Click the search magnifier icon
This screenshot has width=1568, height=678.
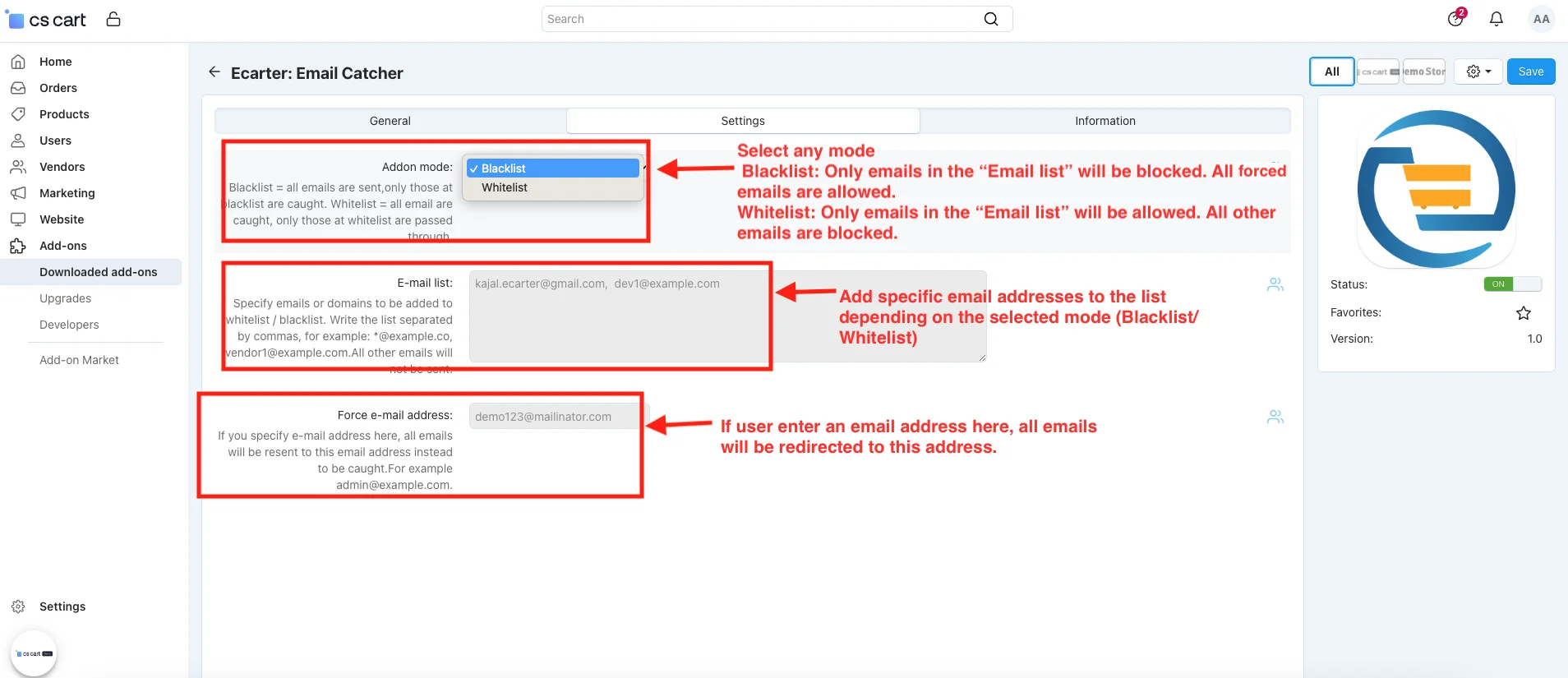(x=991, y=19)
